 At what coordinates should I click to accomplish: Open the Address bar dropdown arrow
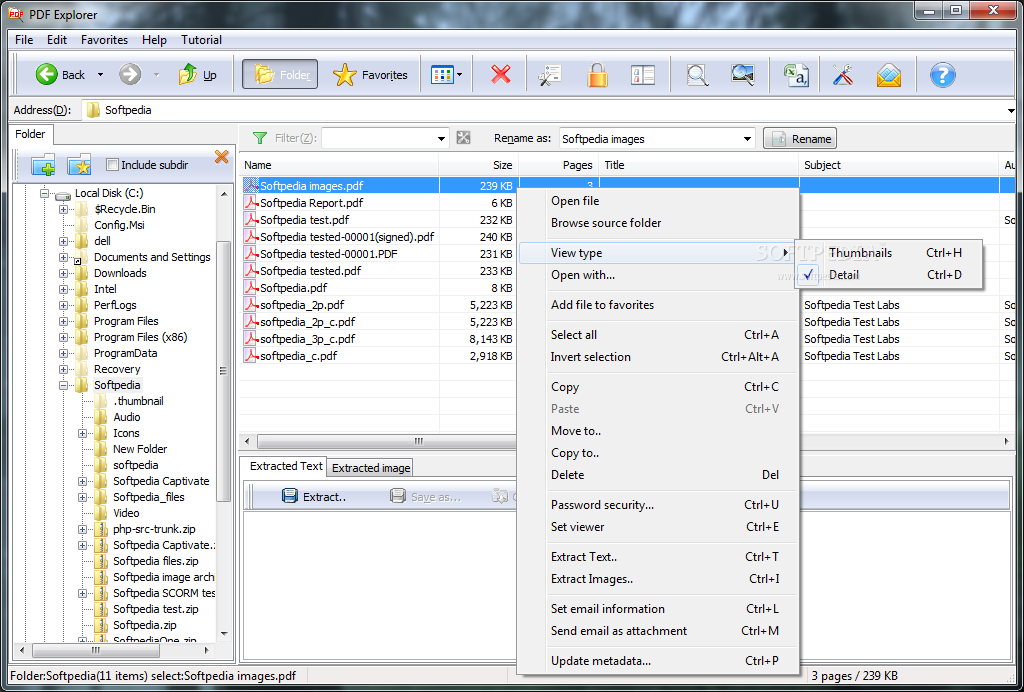coord(1012,110)
